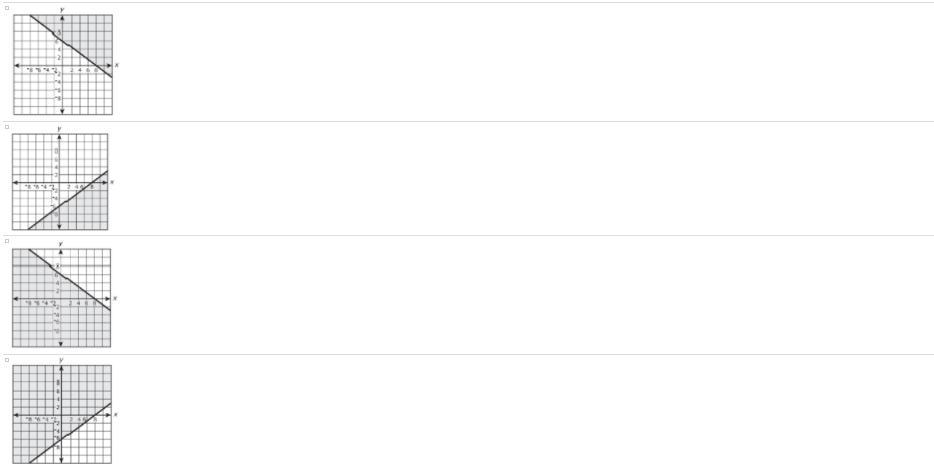Choose the graph with falling line shaded below
Image resolution: width=934 pixels, height=466 pixels.
pyautogui.click(x=61, y=298)
